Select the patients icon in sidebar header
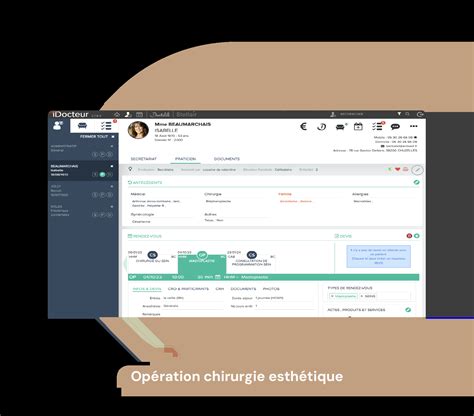Image resolution: width=474 pixels, height=416 pixels. click(58, 126)
